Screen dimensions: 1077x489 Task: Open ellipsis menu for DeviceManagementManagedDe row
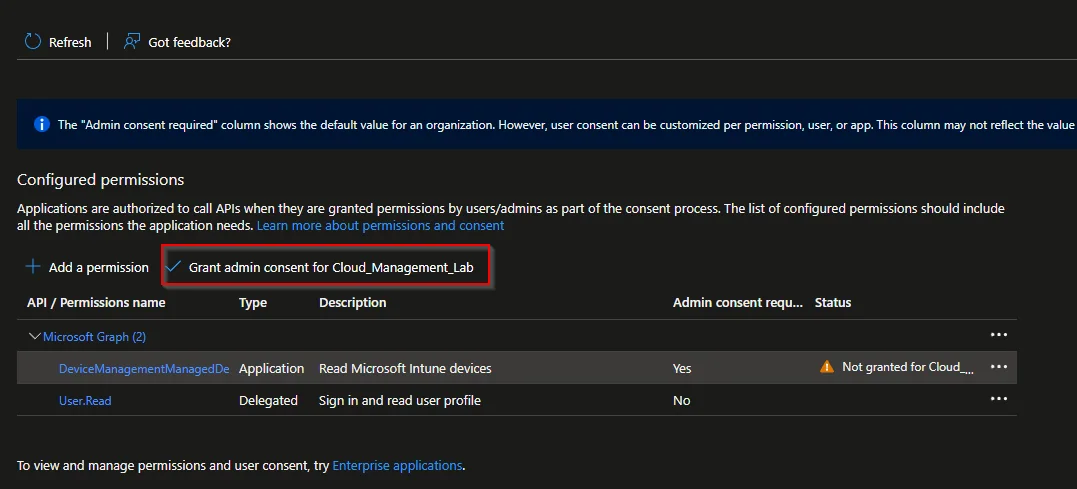click(998, 367)
